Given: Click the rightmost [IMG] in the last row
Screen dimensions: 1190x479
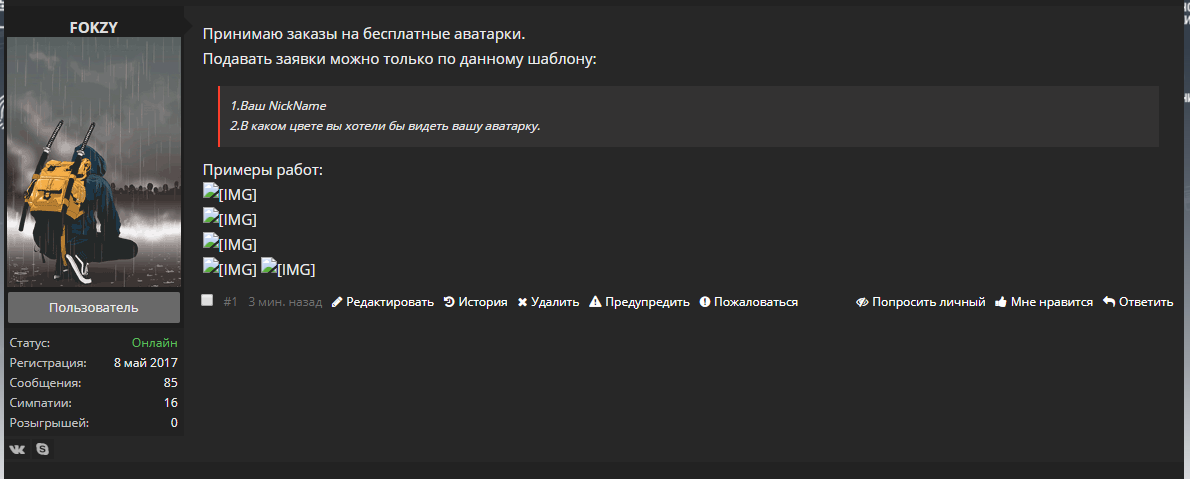Looking at the screenshot, I should click(288, 268).
